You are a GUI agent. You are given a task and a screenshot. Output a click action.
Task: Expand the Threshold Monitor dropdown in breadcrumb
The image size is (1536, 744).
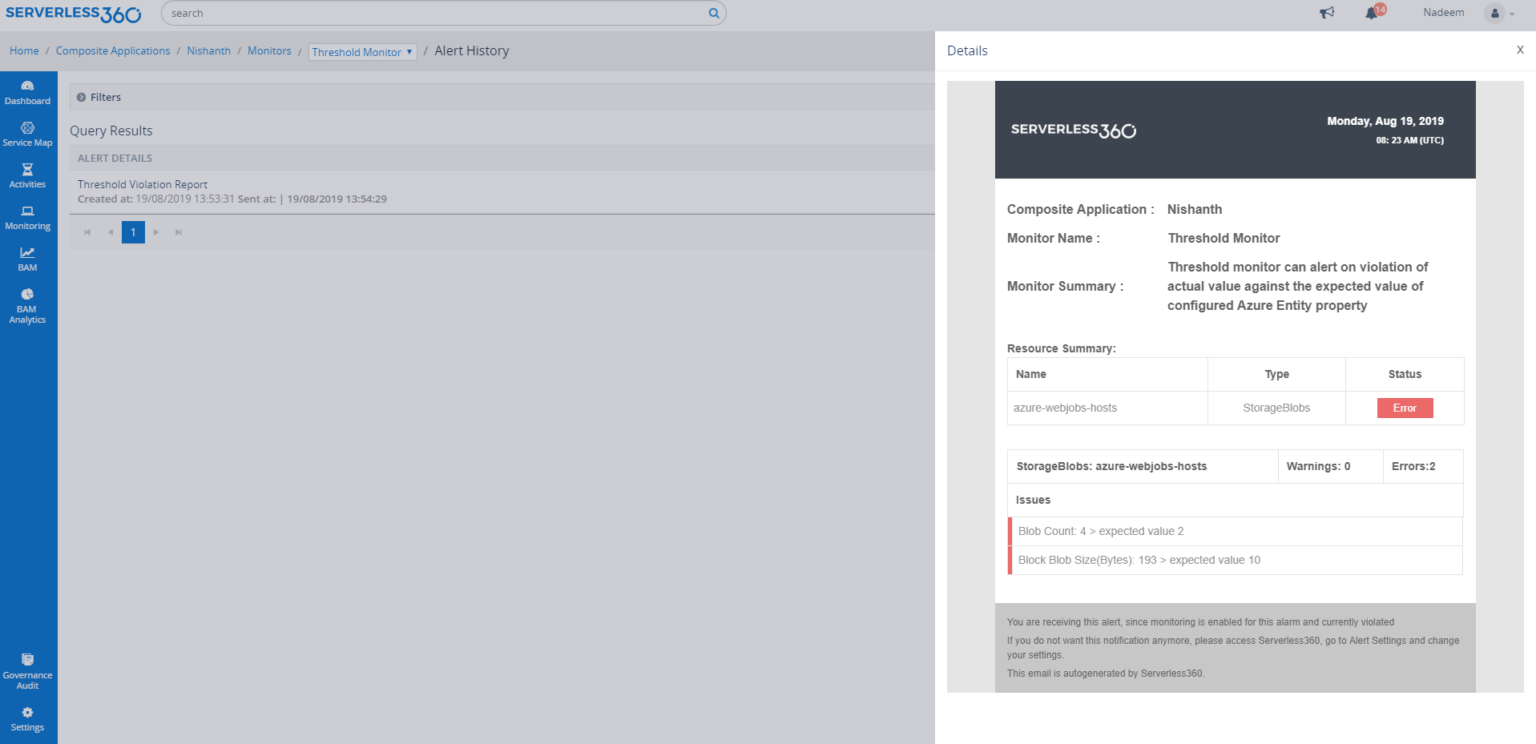click(x=362, y=51)
